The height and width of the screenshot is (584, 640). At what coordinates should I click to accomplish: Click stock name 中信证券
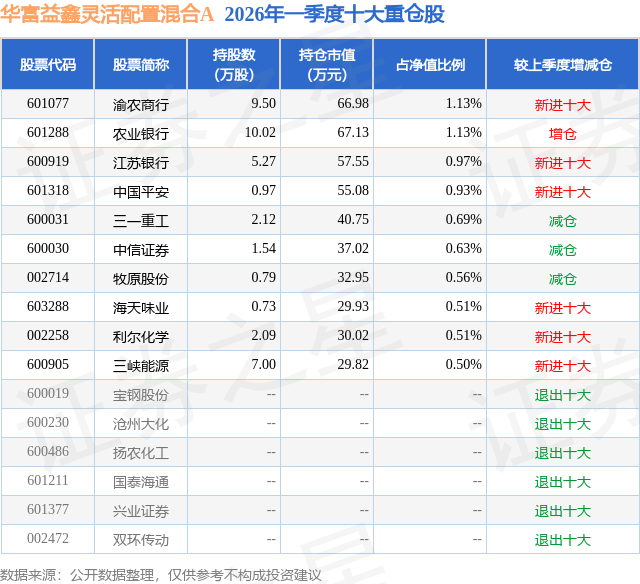141,250
